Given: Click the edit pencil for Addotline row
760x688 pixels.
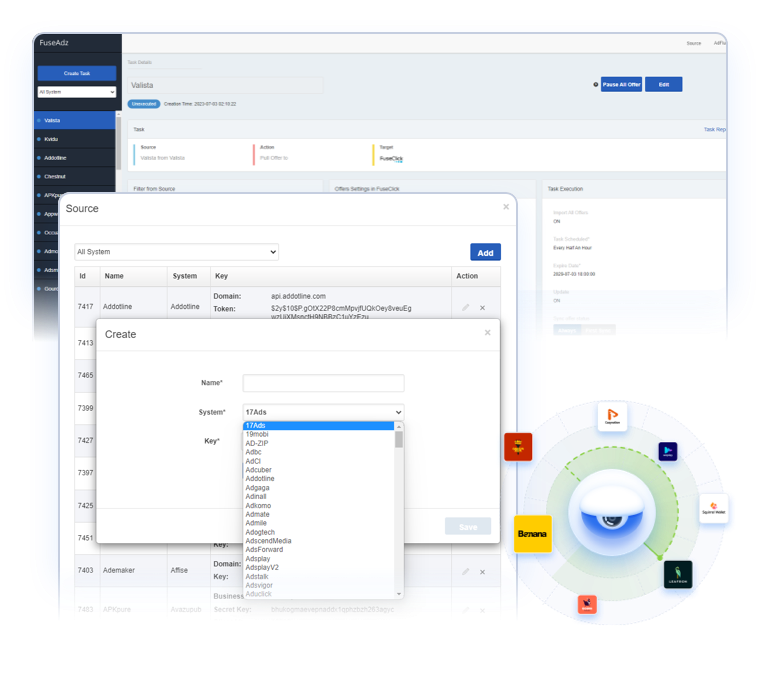Looking at the screenshot, I should coord(465,307).
